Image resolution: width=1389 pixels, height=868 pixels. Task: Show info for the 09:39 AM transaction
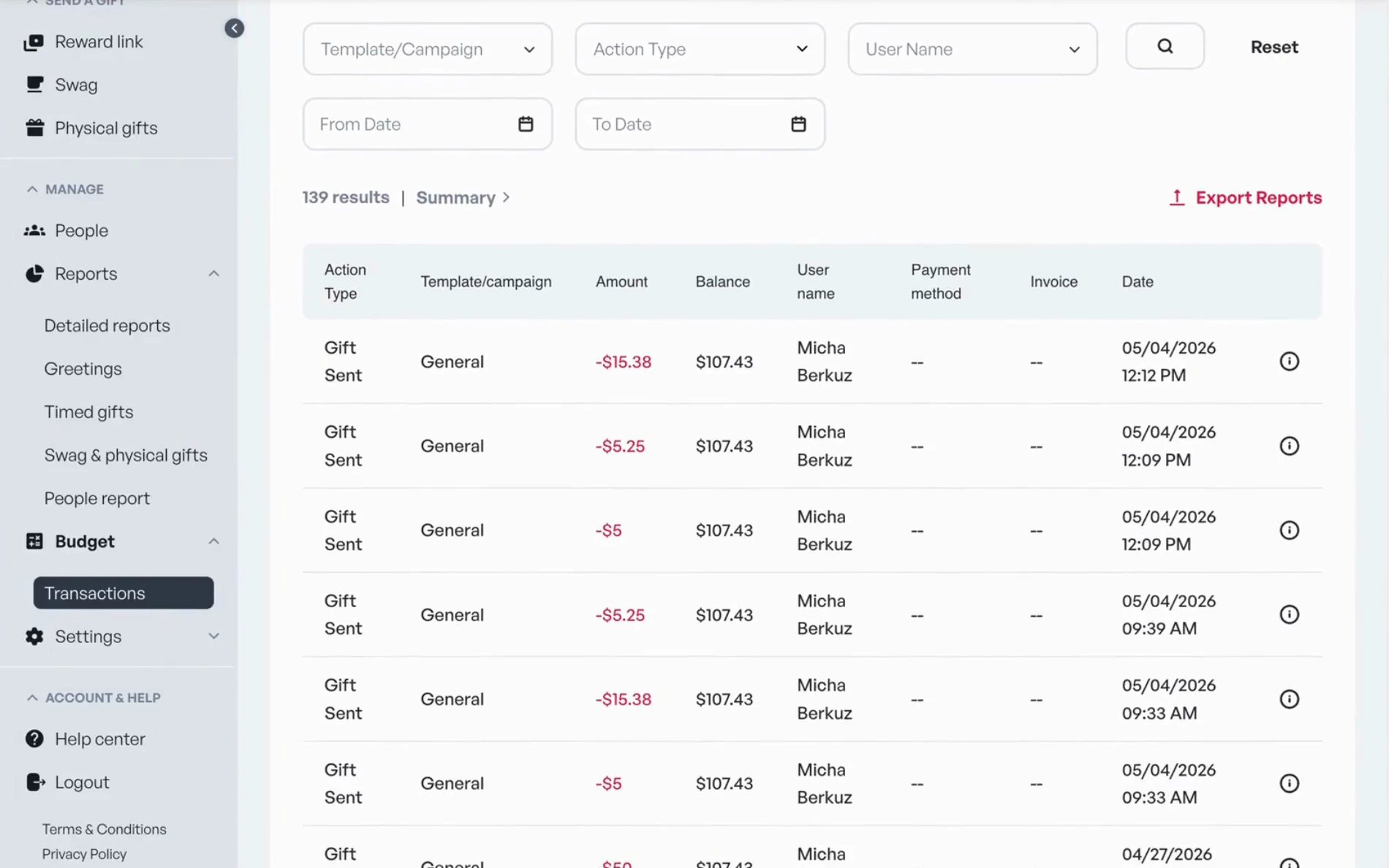click(1289, 614)
